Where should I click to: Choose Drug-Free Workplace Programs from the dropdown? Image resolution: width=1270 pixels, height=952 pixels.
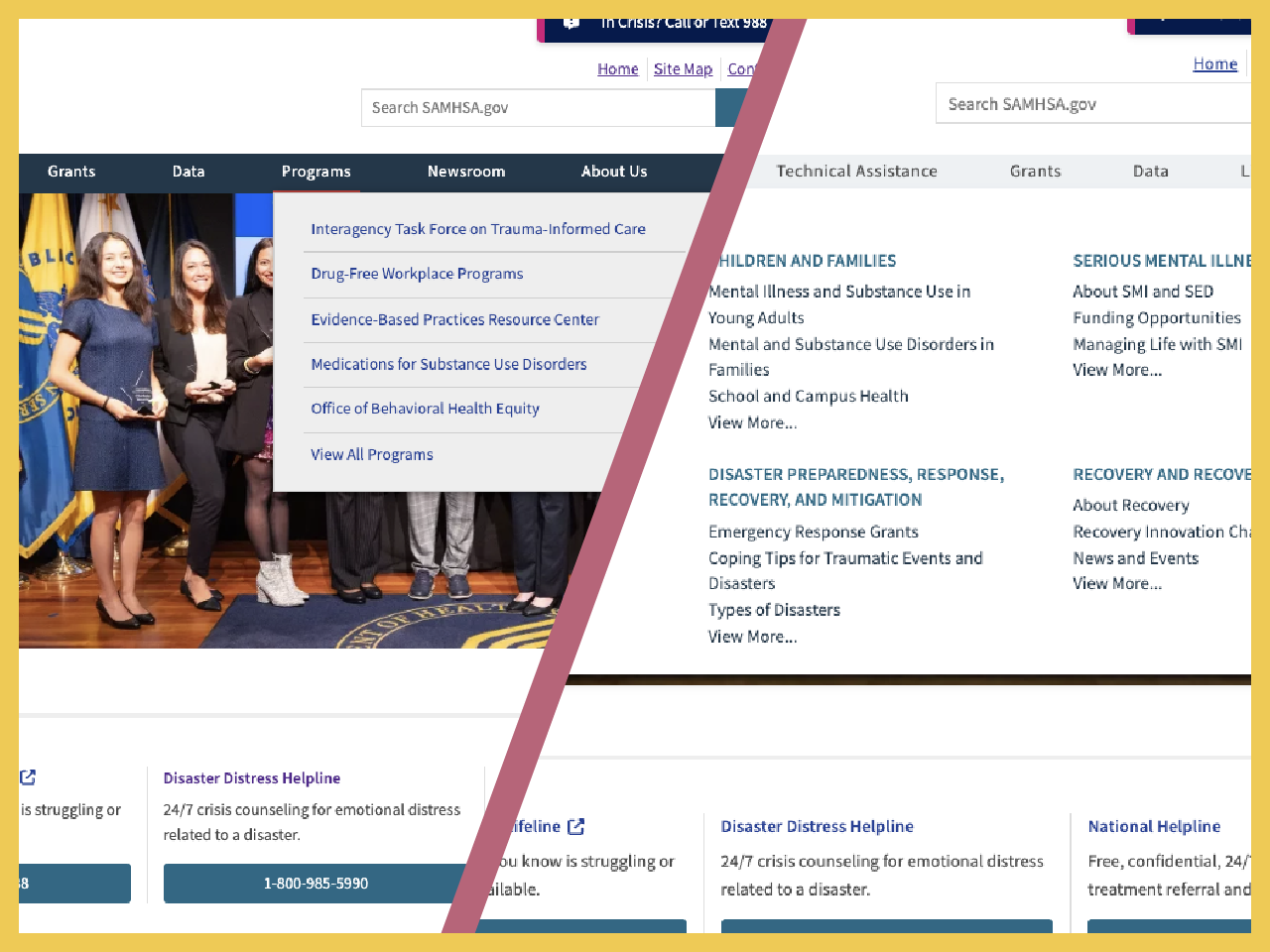tap(417, 274)
